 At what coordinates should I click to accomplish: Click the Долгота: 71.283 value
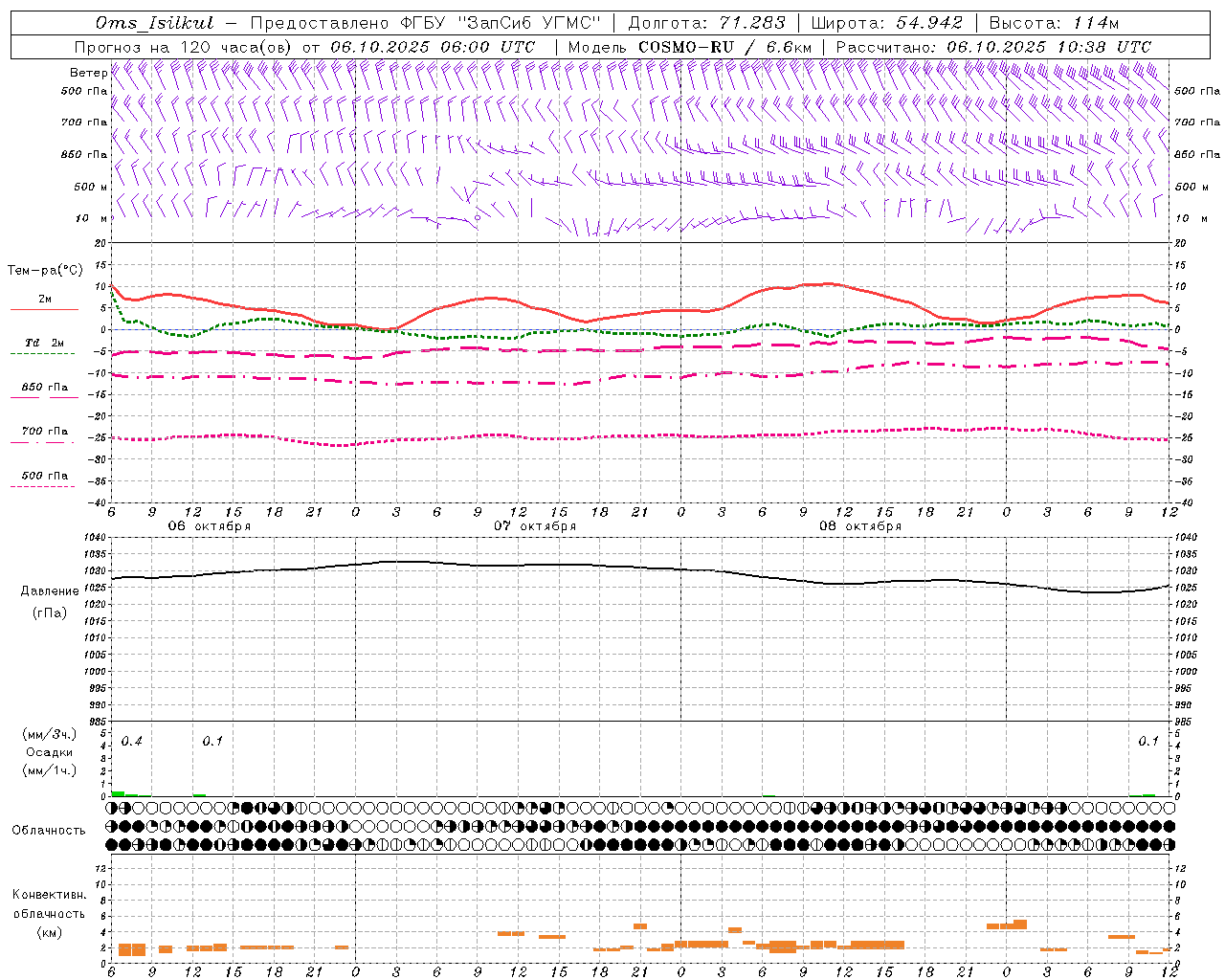(706, 23)
